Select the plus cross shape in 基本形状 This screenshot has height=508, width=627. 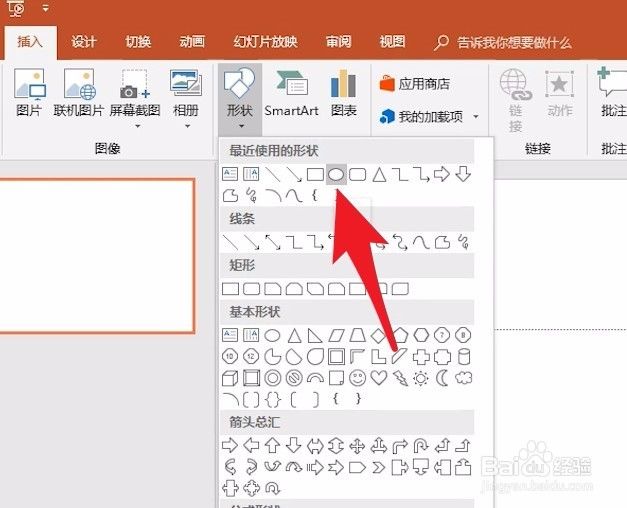(421, 357)
